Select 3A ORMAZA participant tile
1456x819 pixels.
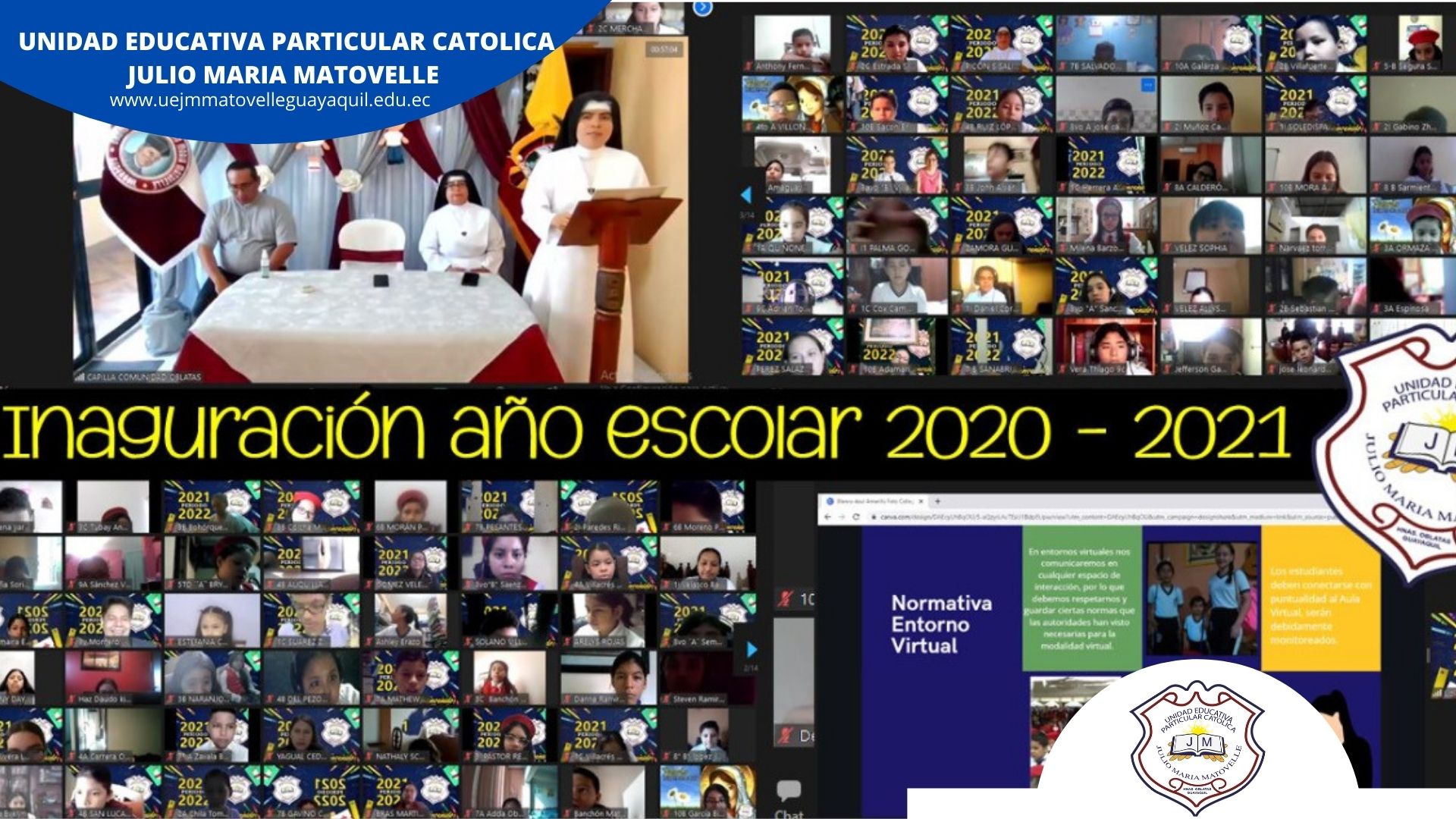(1411, 225)
